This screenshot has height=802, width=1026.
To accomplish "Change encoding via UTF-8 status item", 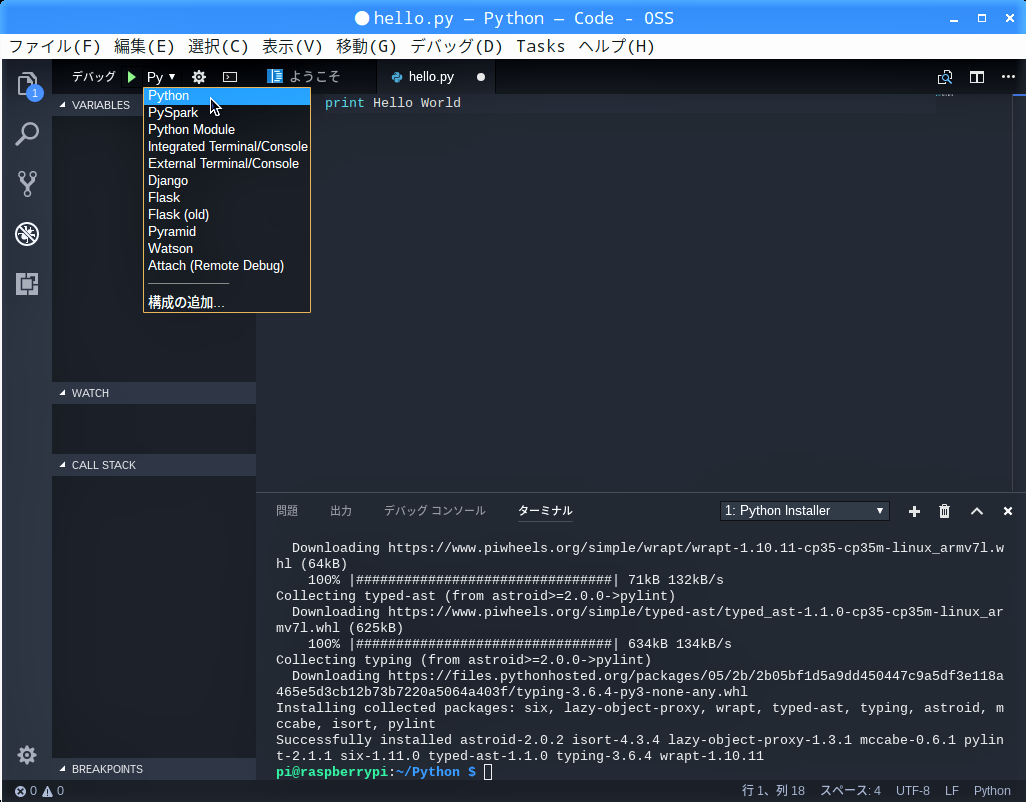I will point(913,791).
